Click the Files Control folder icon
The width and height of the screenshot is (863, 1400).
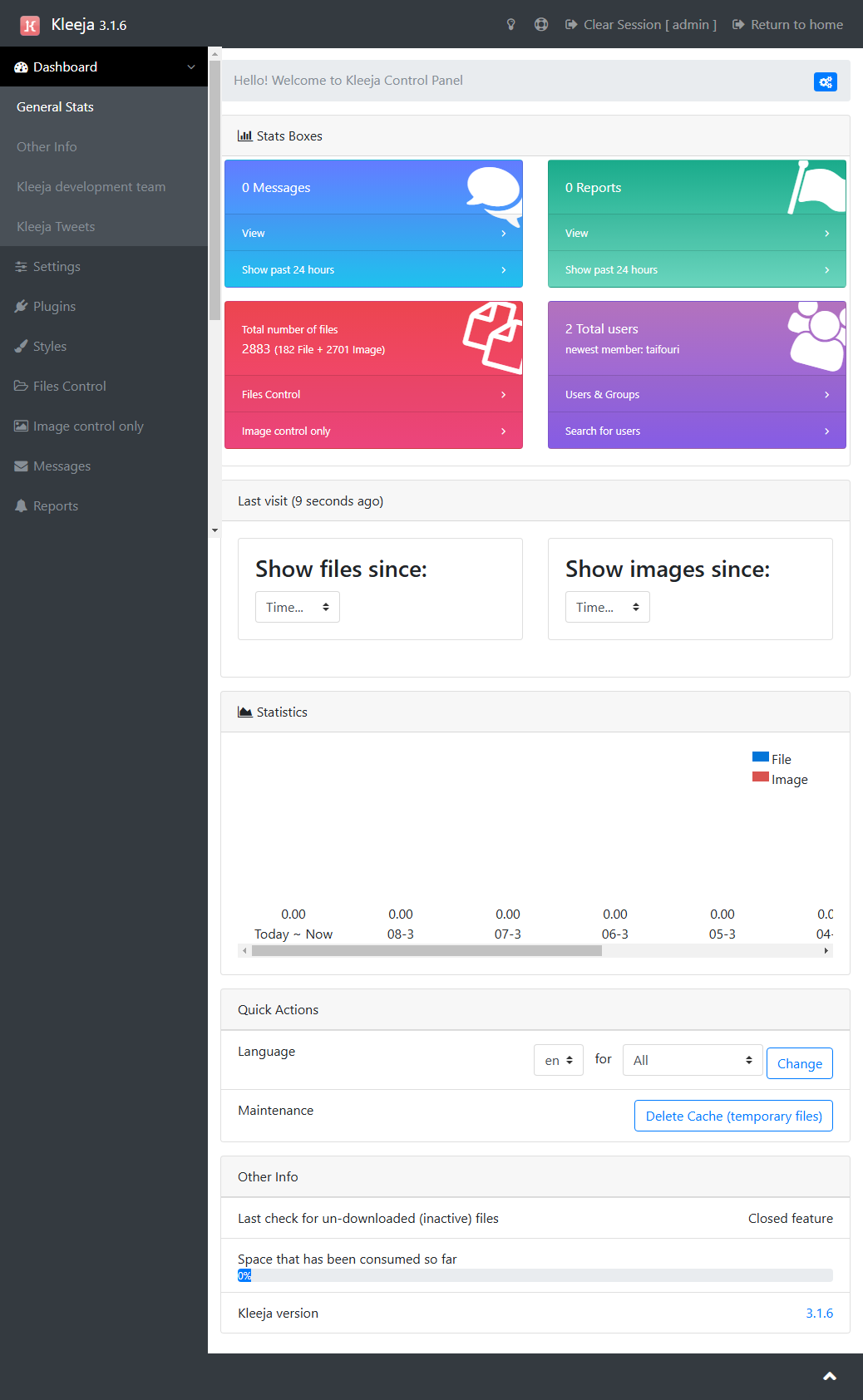click(22, 387)
